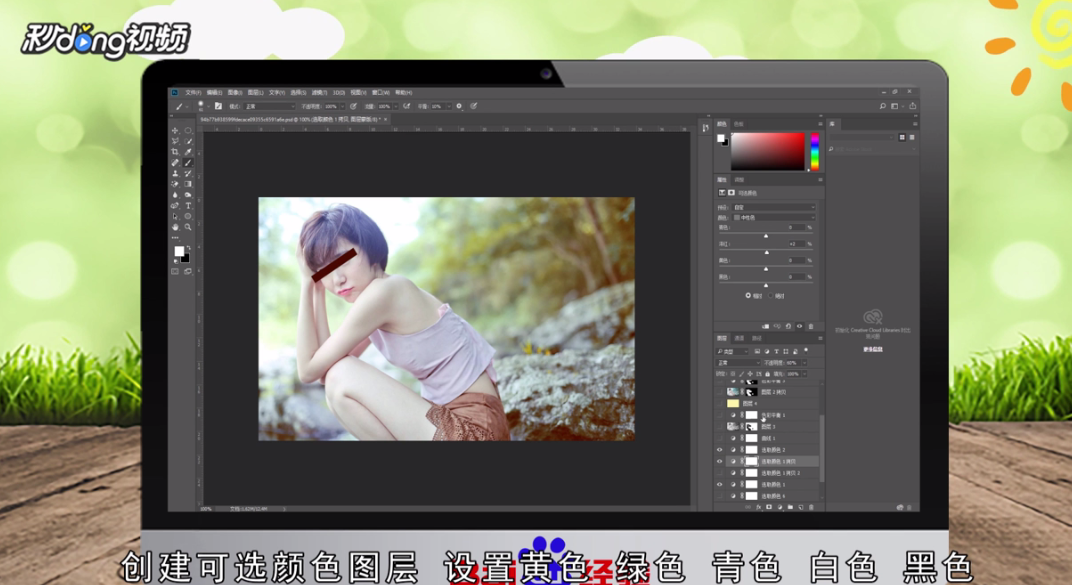Click the yellow 图层 4 layer thumbnail
This screenshot has height=585, width=1072.
pos(733,404)
